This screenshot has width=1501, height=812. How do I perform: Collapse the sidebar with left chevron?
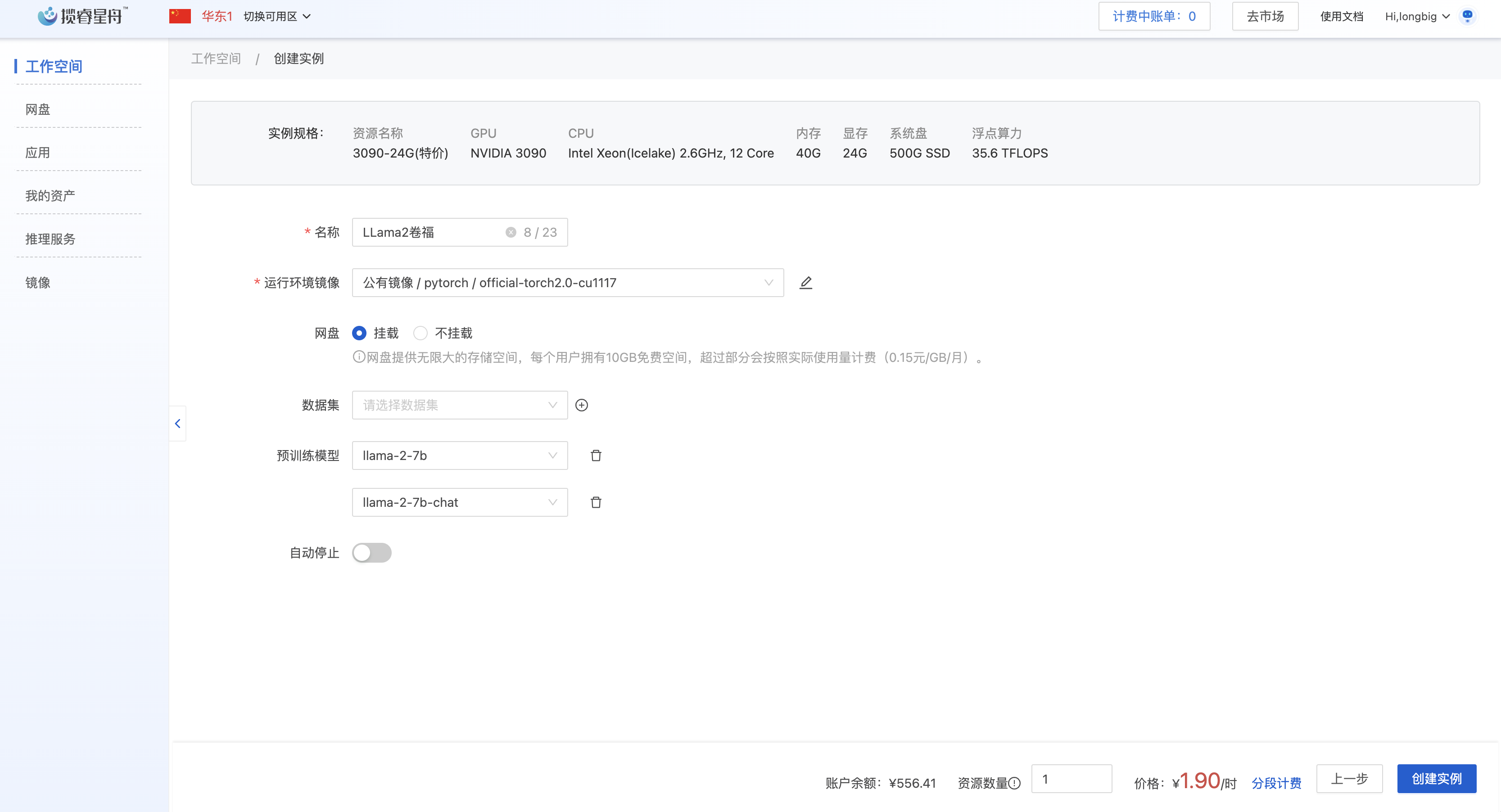pos(178,424)
